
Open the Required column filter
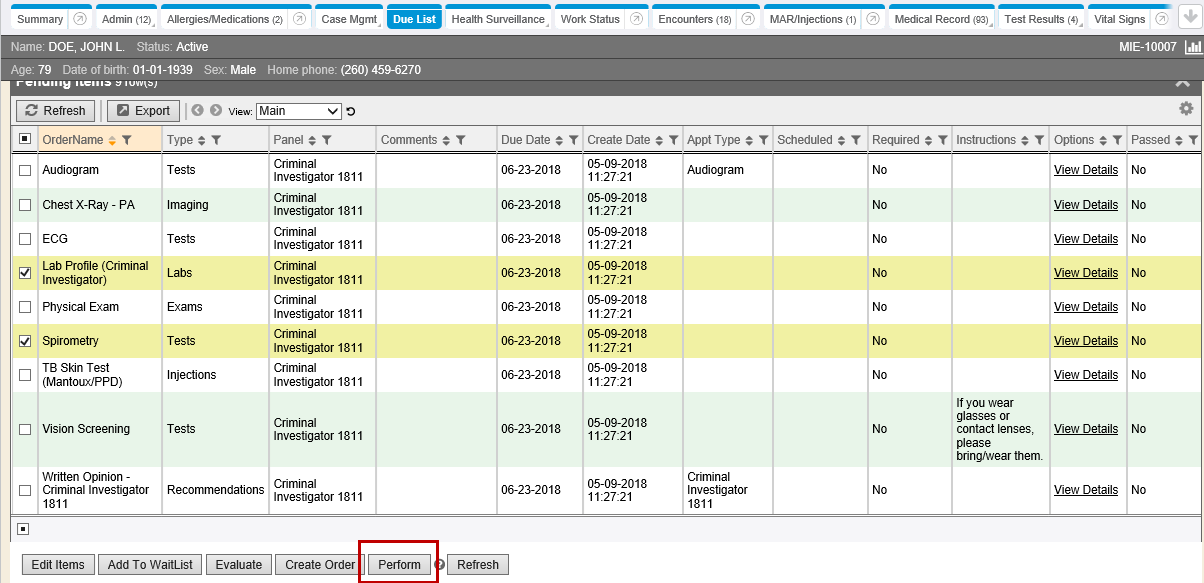click(x=942, y=140)
